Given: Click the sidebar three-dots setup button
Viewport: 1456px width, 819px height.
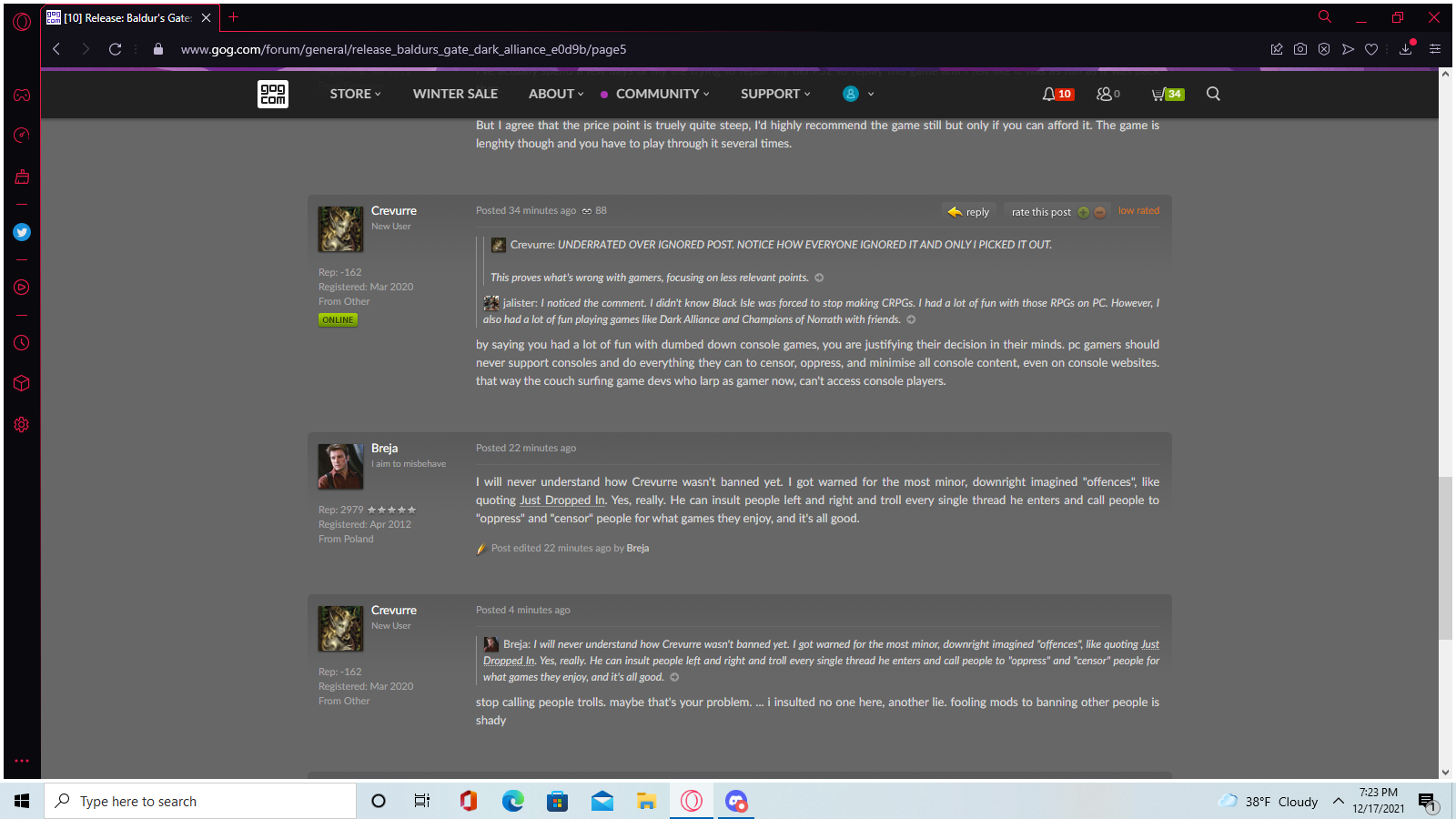Looking at the screenshot, I should [x=22, y=761].
